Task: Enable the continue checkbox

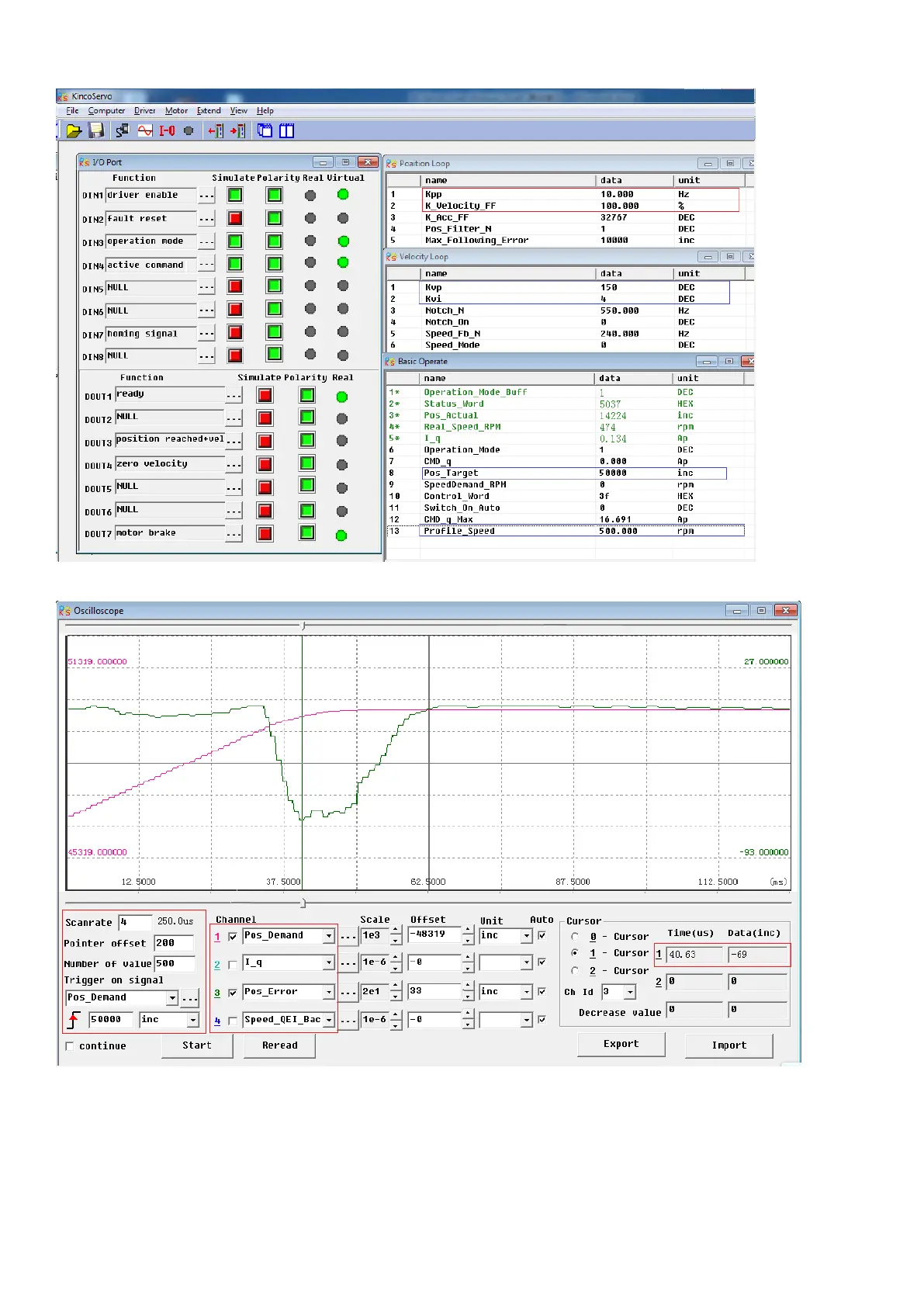Action: pyautogui.click(x=70, y=1046)
